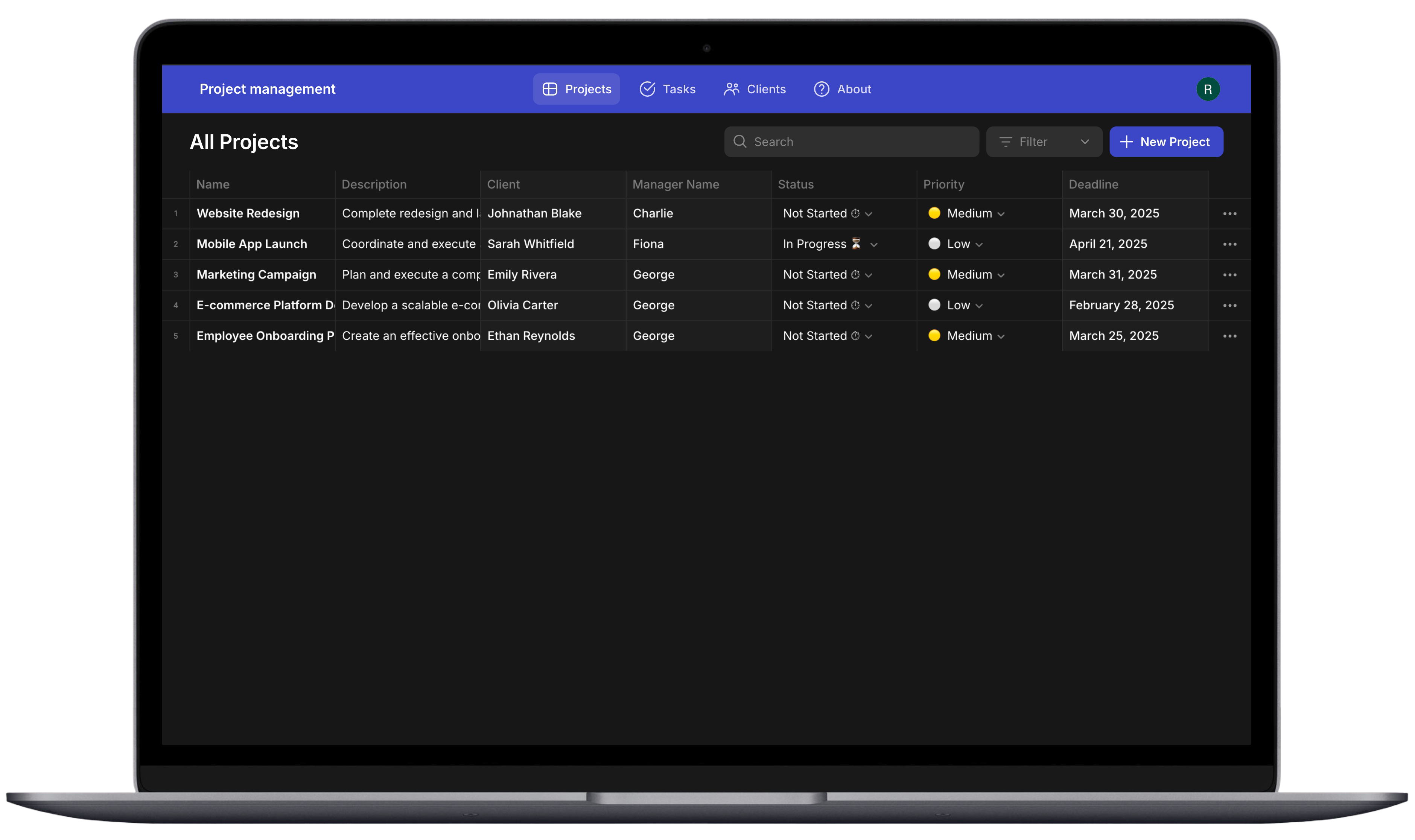Open the ellipsis menu for Website Redesign
The height and width of the screenshot is (840, 1415).
[1229, 213]
